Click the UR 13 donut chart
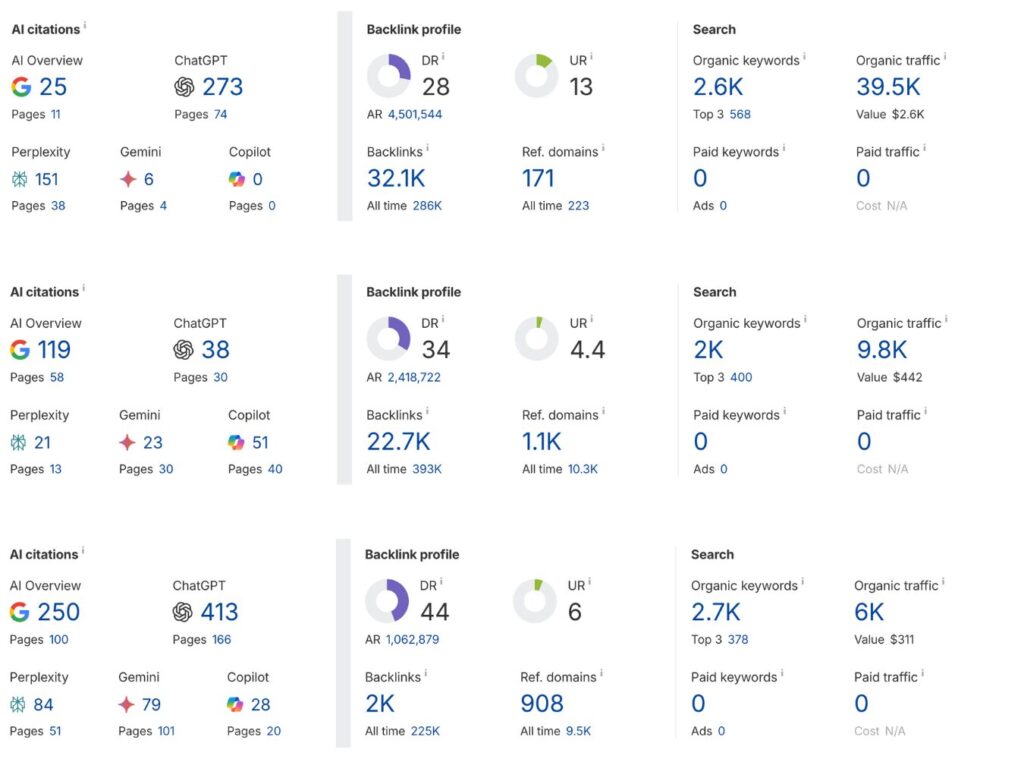The width and height of the screenshot is (1024, 759). 536,75
